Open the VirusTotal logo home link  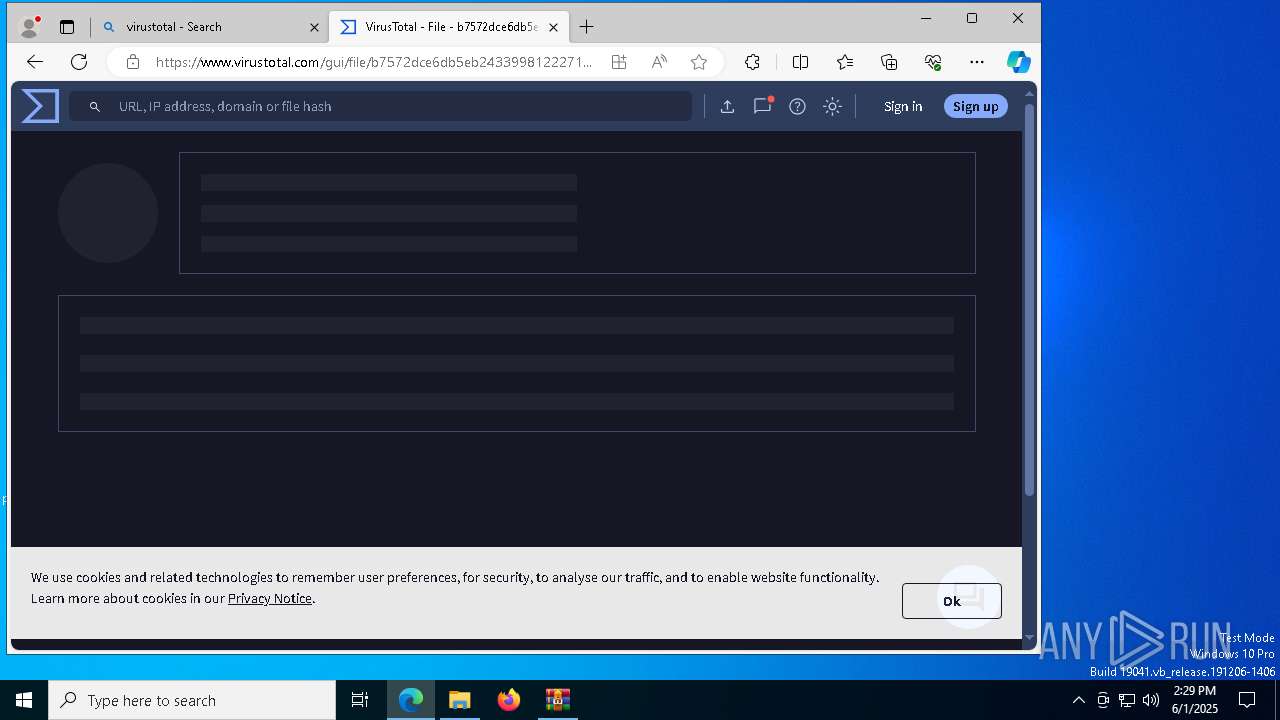pyautogui.click(x=40, y=106)
